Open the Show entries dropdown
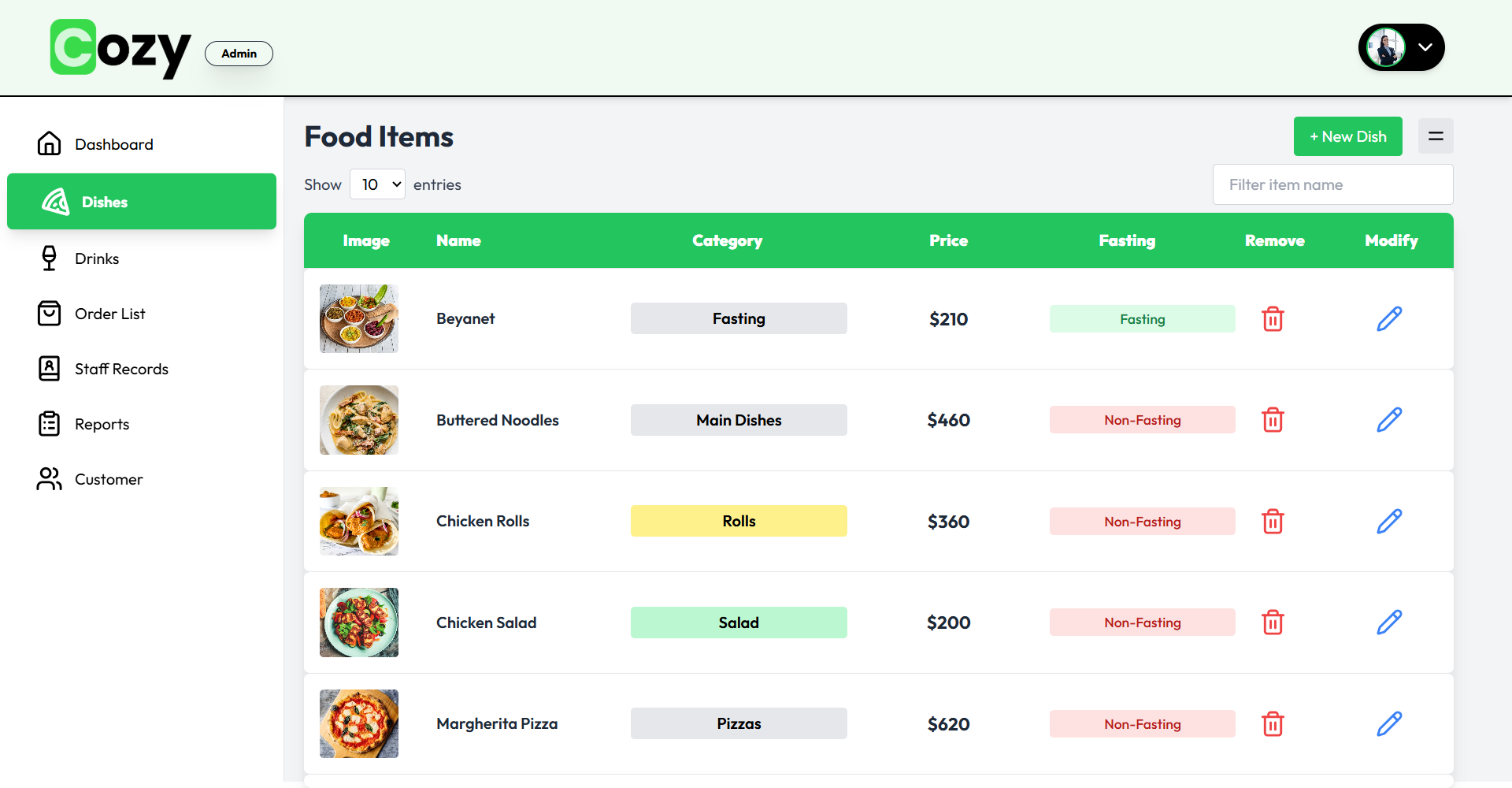Image resolution: width=1512 pixels, height=788 pixels. [377, 184]
